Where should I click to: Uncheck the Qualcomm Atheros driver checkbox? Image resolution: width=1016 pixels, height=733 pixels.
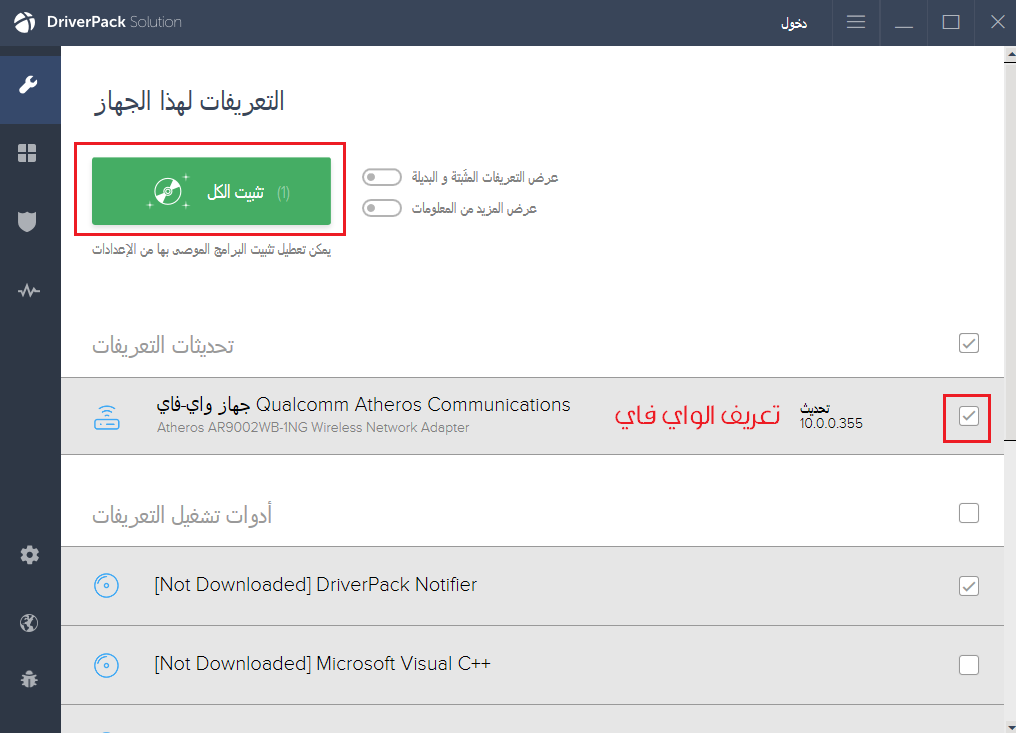[x=969, y=416]
